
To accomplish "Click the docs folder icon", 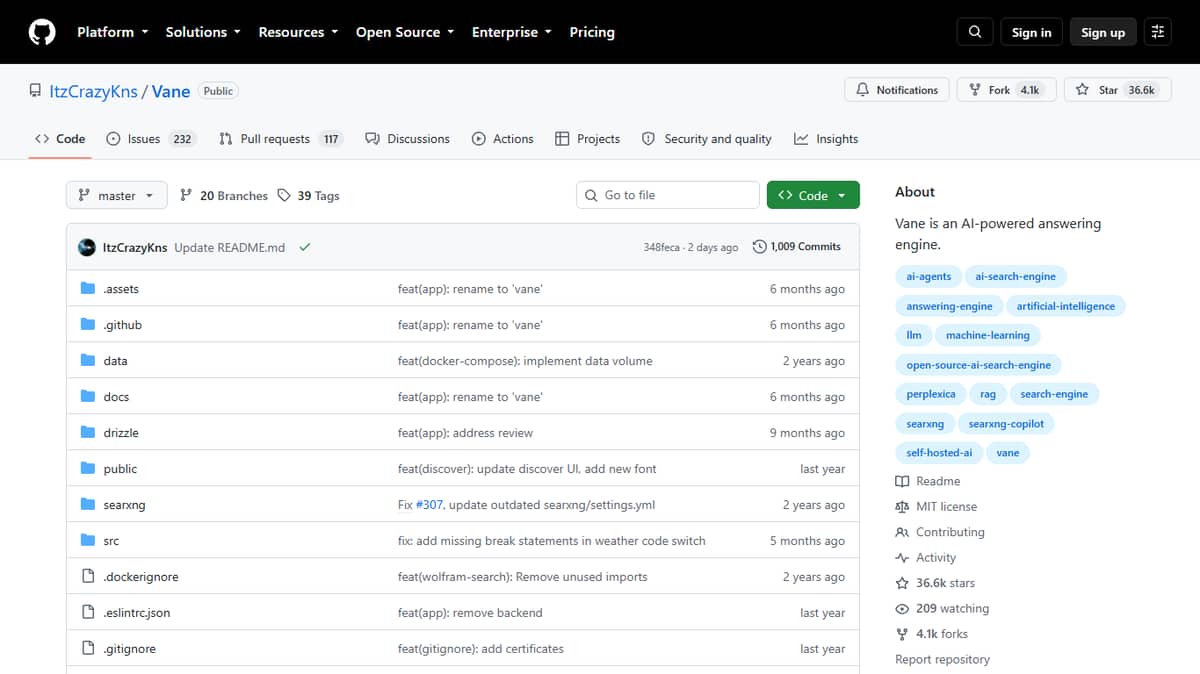I will (x=87, y=397).
